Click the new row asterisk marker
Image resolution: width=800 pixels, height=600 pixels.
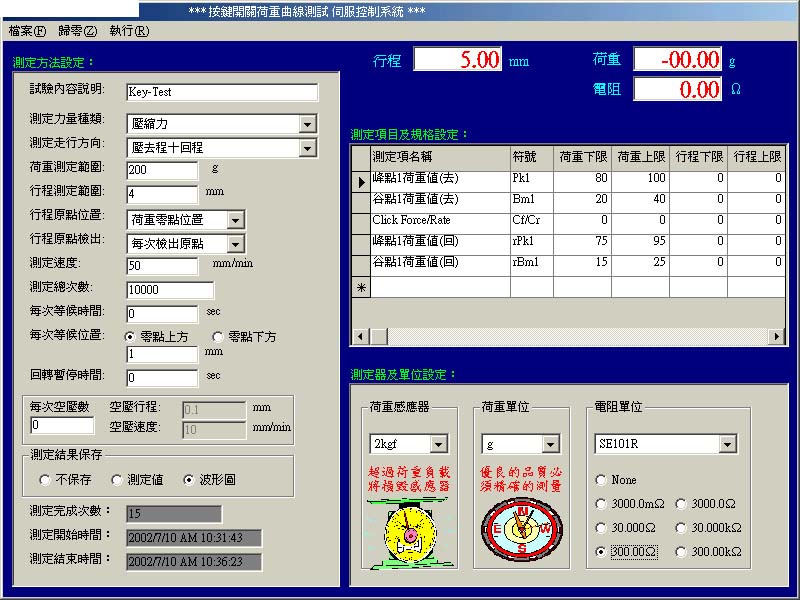[361, 287]
